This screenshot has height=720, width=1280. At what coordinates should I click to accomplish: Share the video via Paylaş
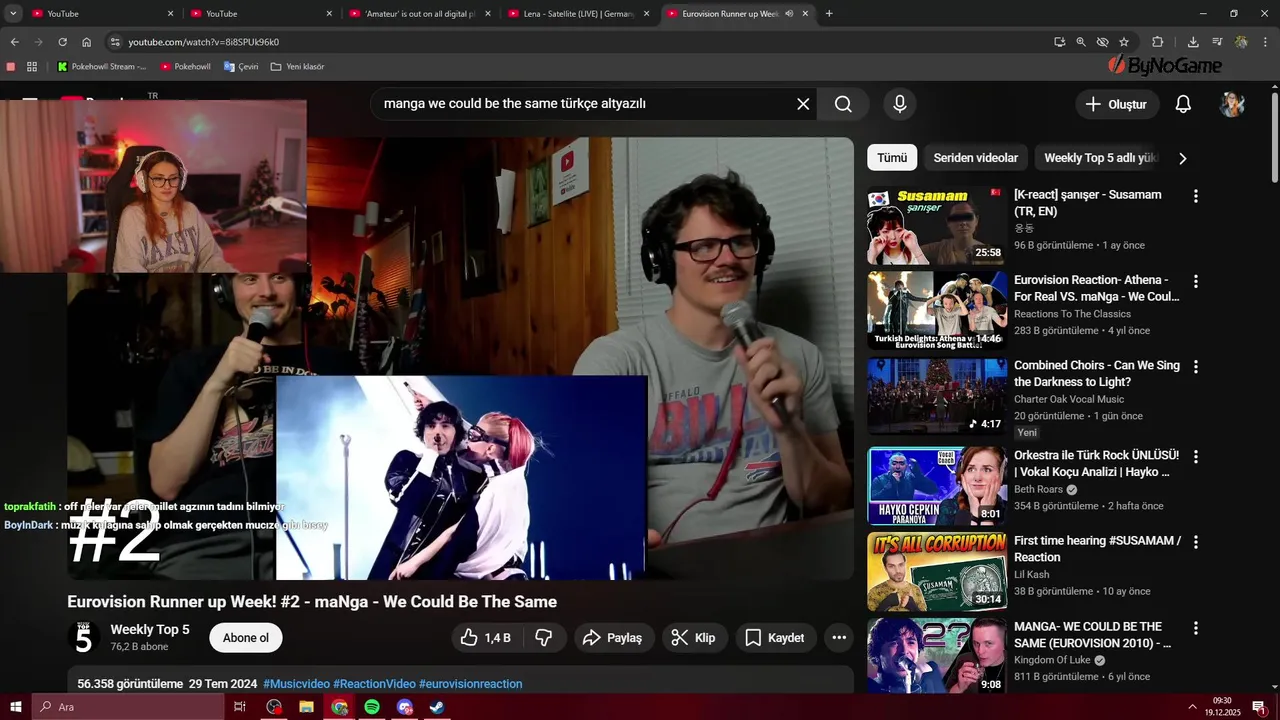click(614, 638)
